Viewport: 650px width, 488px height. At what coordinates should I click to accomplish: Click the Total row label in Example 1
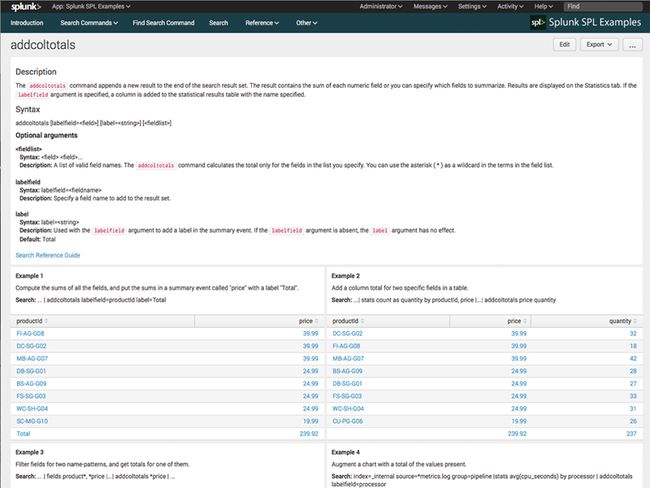(23, 434)
